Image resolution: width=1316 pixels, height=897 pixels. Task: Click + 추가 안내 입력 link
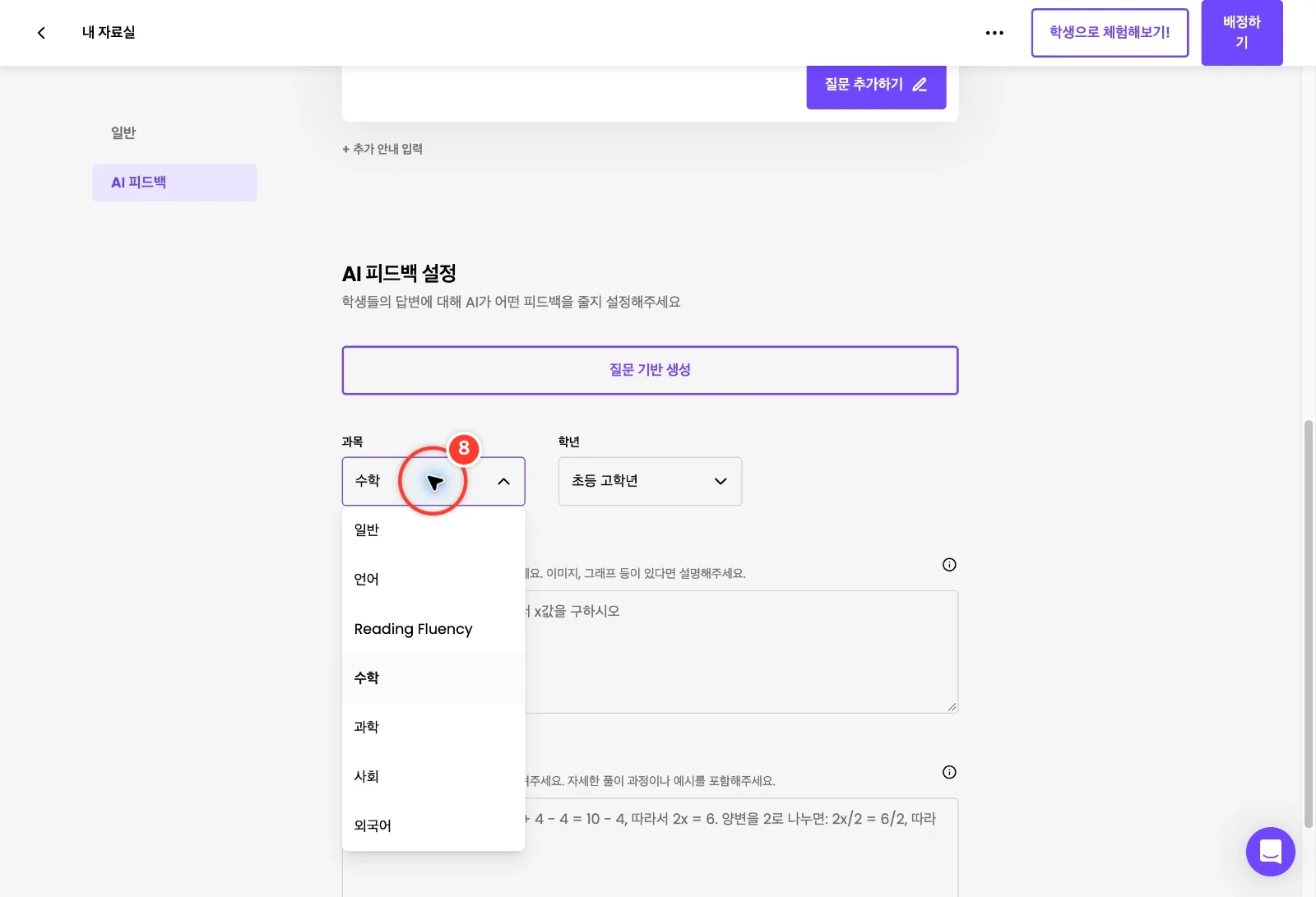[382, 149]
